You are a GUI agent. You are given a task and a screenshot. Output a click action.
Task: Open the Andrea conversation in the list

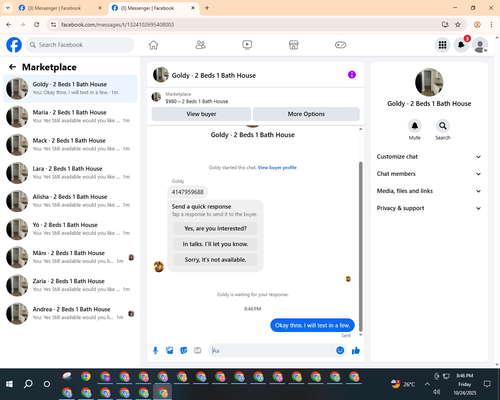[x=70, y=313]
